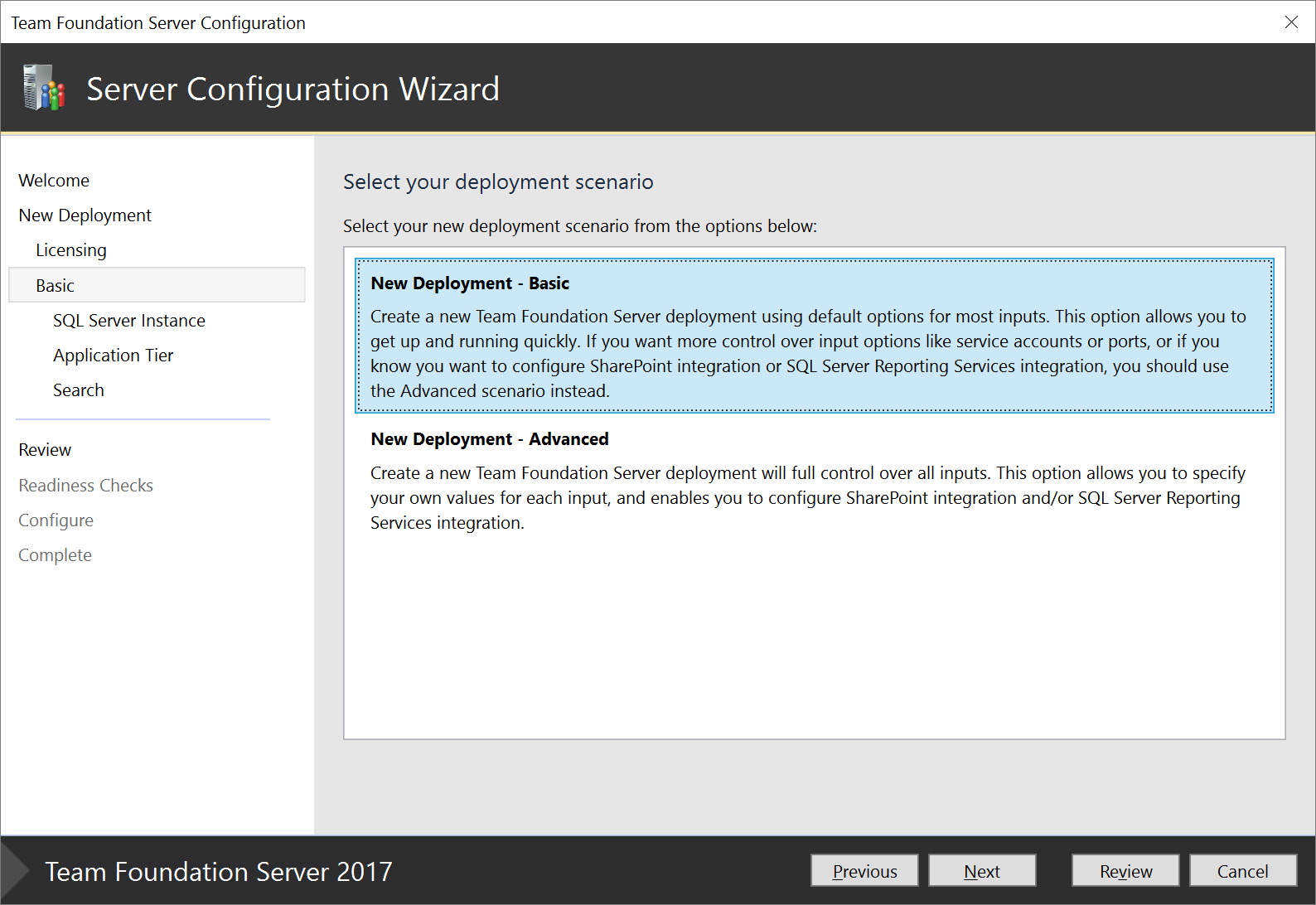Click the Next button
The width and height of the screenshot is (1316, 905).
982,871
